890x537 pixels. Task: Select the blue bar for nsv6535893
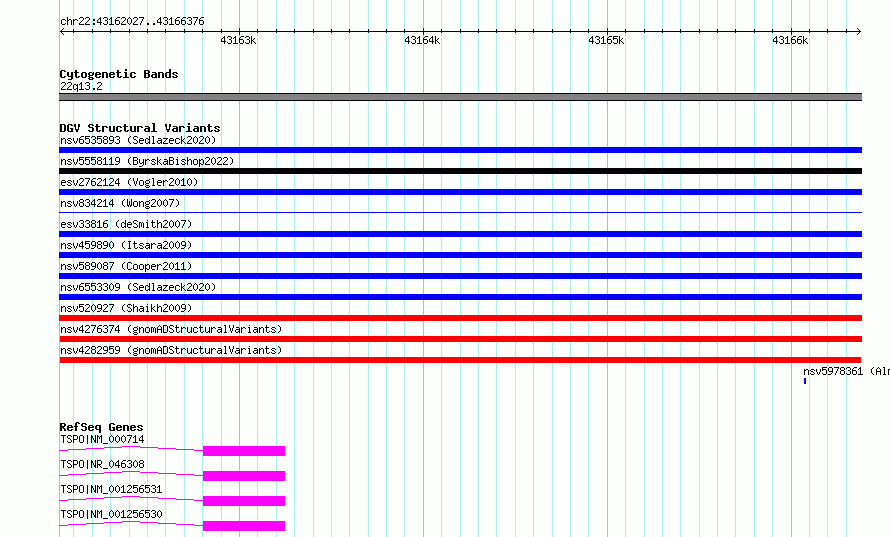[460, 150]
